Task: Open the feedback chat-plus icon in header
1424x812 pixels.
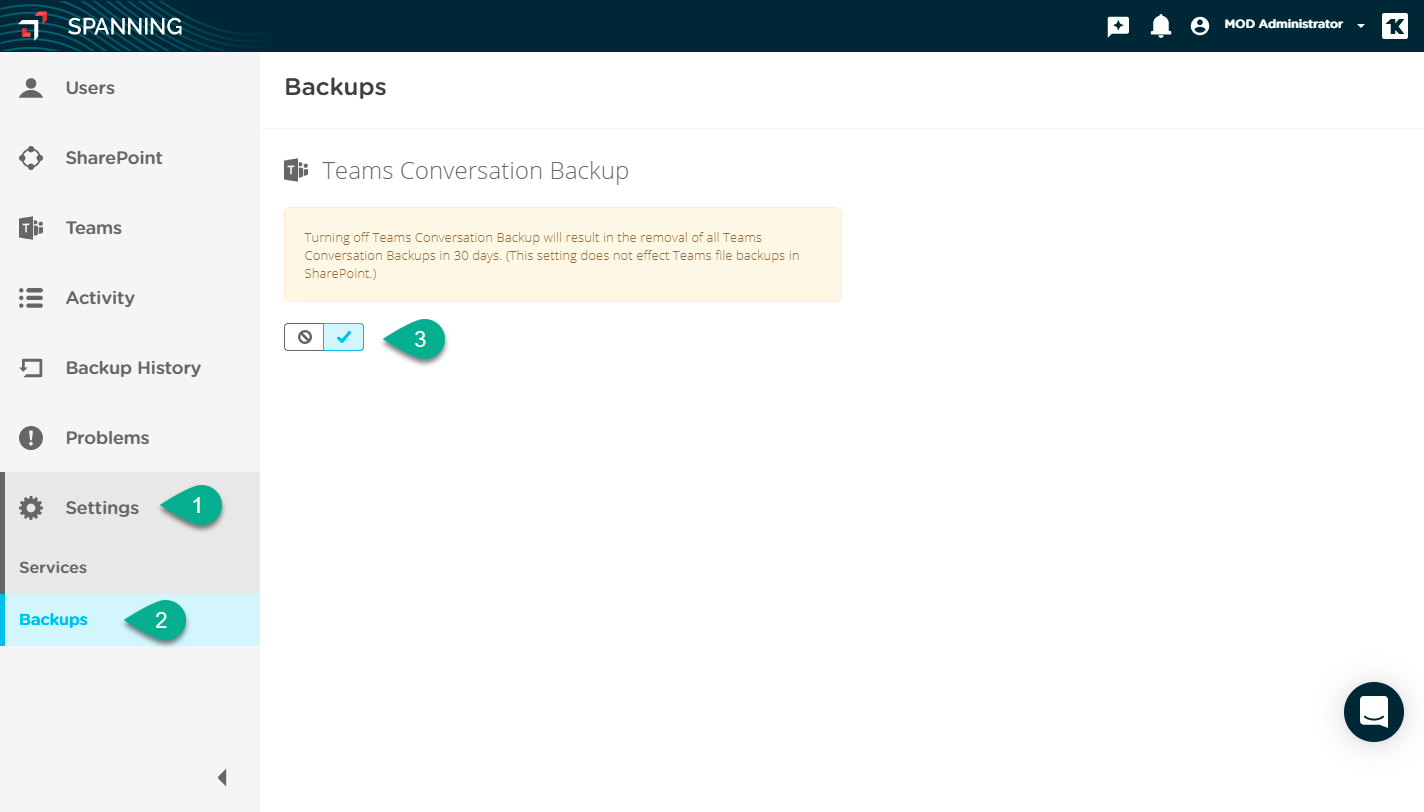Action: coord(1118,27)
